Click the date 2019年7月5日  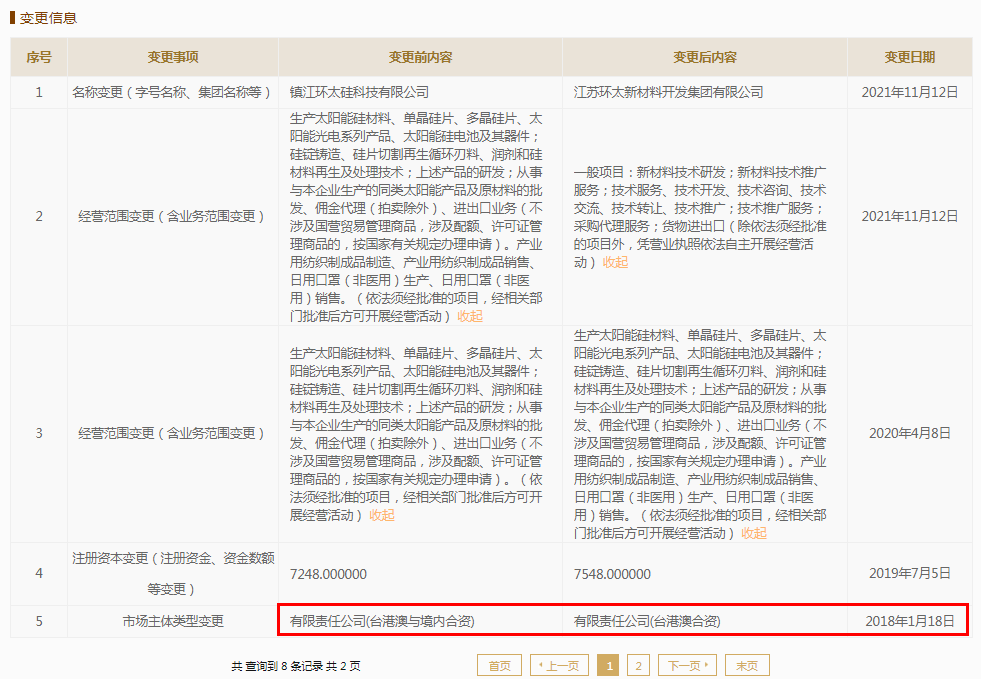coord(910,573)
